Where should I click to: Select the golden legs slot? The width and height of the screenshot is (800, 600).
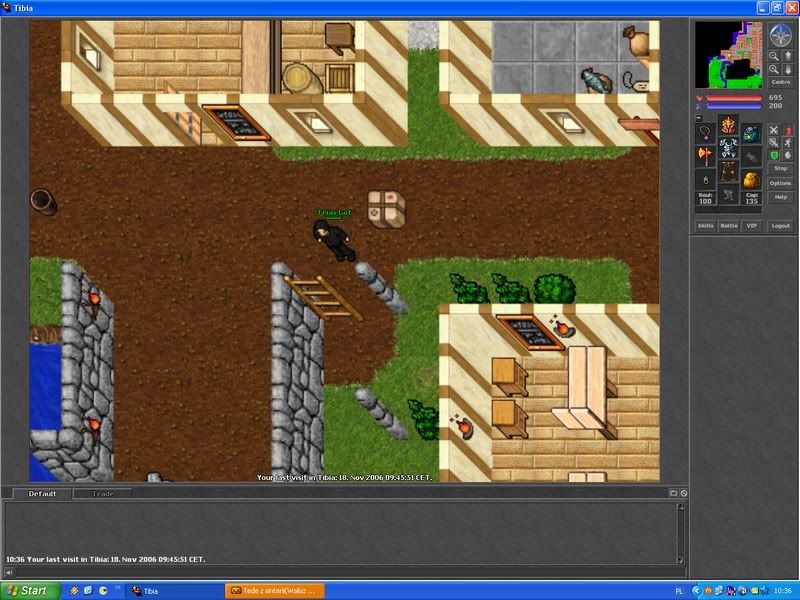pos(728,171)
